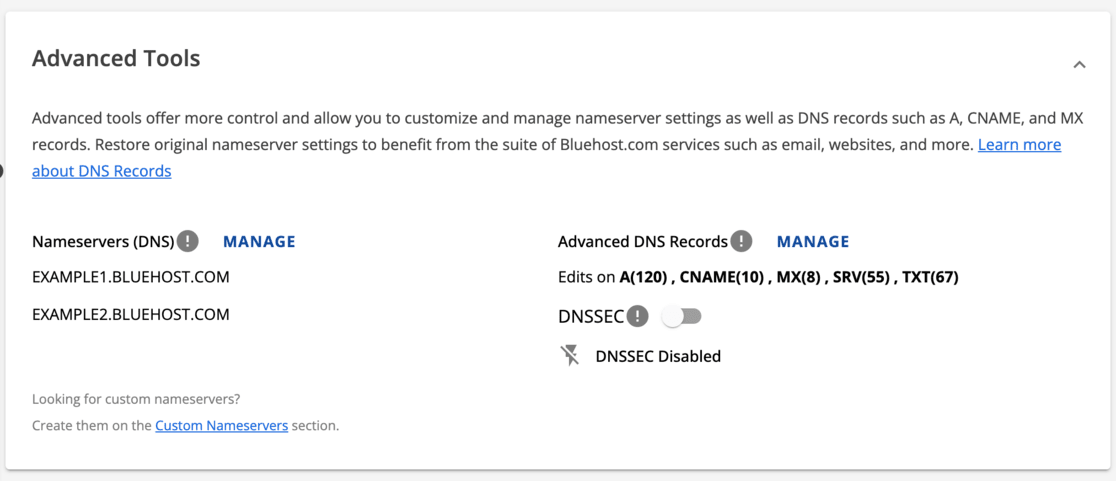
Task: Click the TXT(67) record count
Action: (930, 277)
